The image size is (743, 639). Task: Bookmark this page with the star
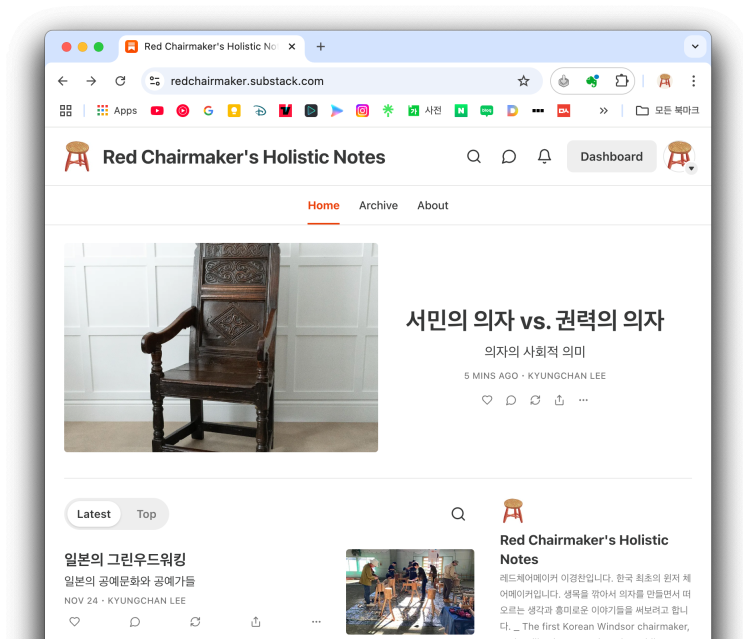(523, 81)
